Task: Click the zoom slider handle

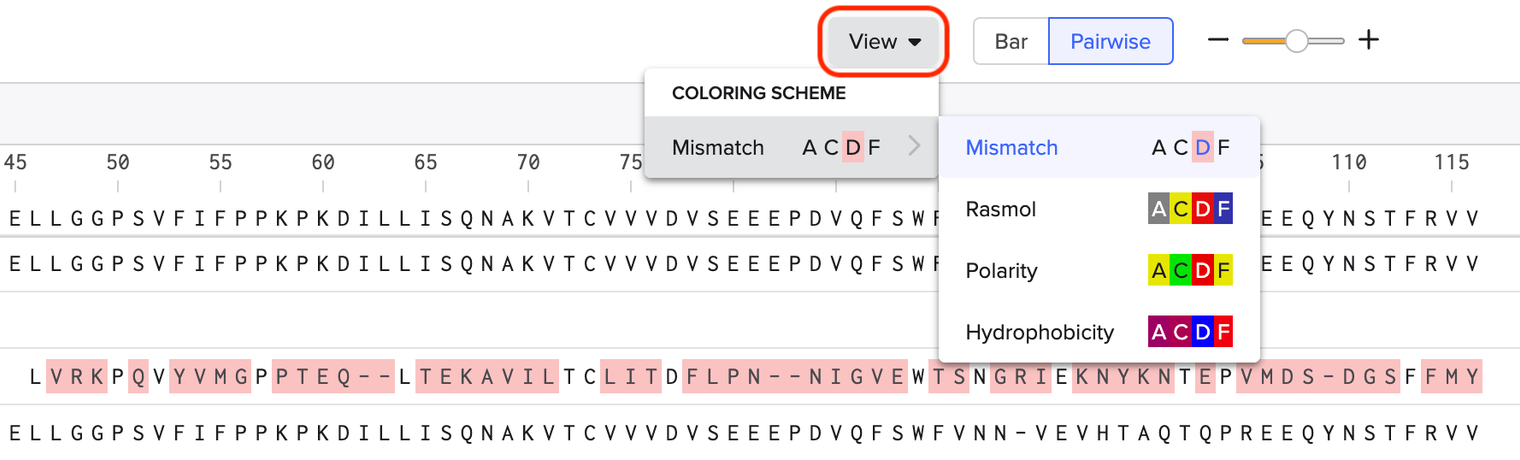Action: pyautogui.click(x=1296, y=41)
